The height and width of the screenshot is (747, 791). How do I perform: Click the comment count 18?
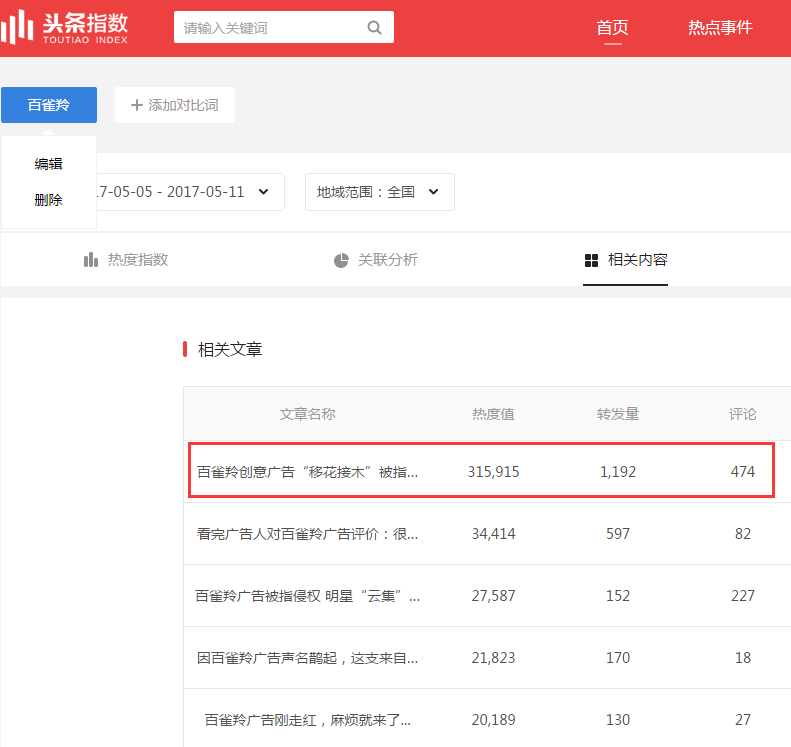[743, 658]
